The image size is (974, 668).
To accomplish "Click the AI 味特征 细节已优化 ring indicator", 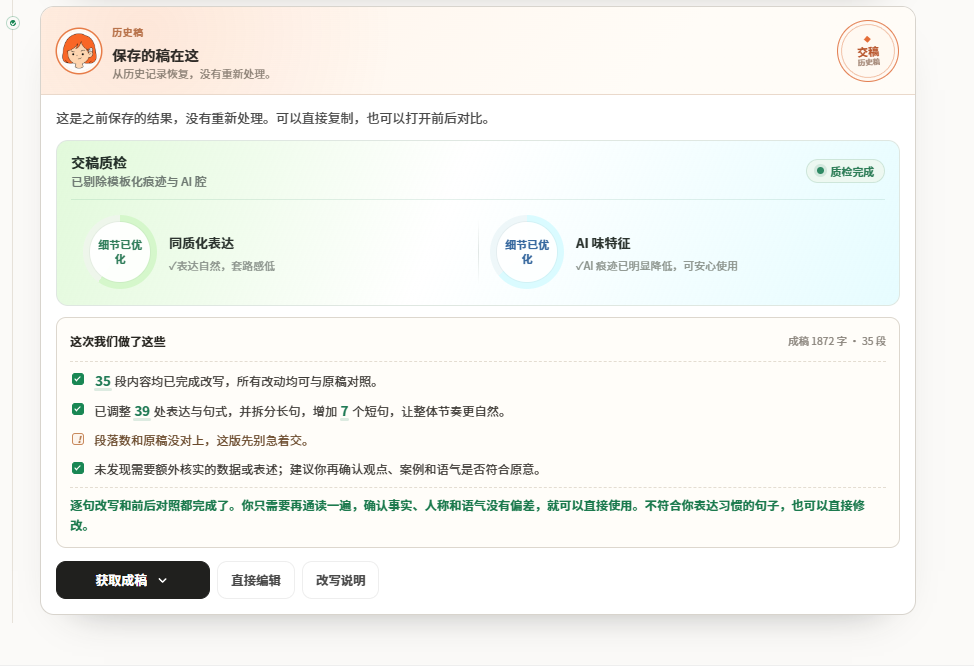I will [x=527, y=252].
